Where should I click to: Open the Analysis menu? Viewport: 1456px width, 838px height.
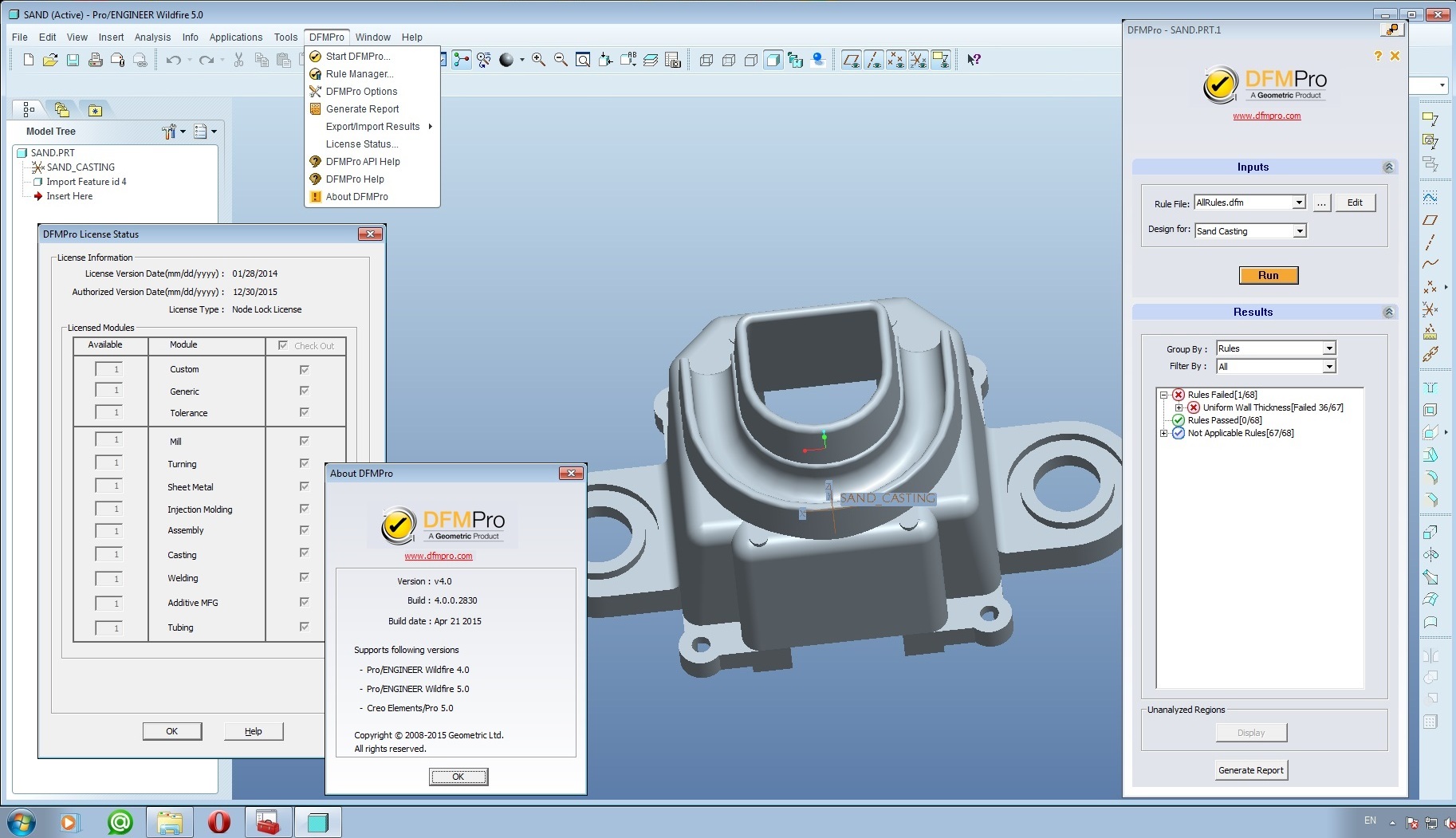(152, 37)
